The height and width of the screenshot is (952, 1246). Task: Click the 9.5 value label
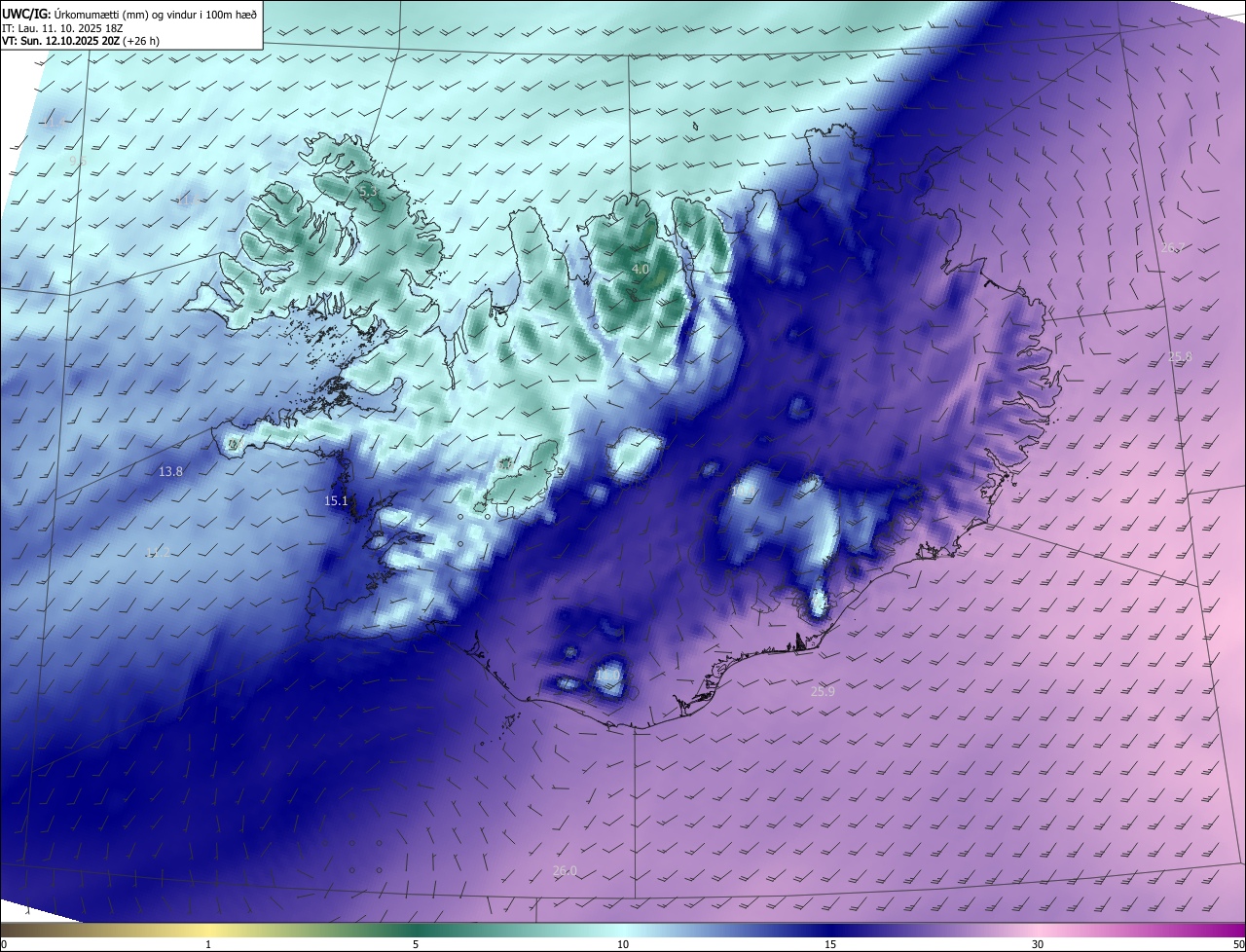click(78, 161)
